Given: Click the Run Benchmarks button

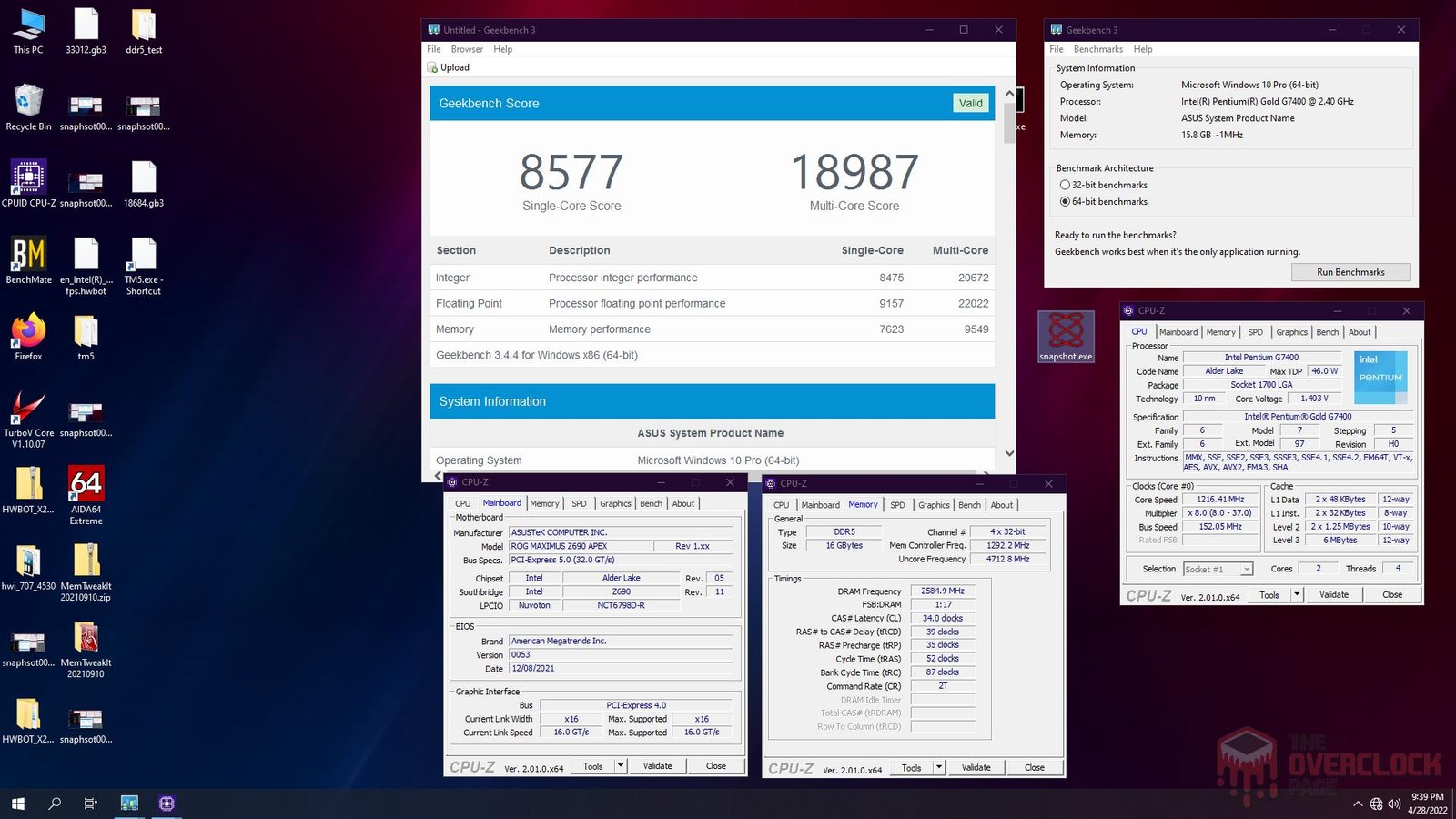Looking at the screenshot, I should tap(1350, 271).
